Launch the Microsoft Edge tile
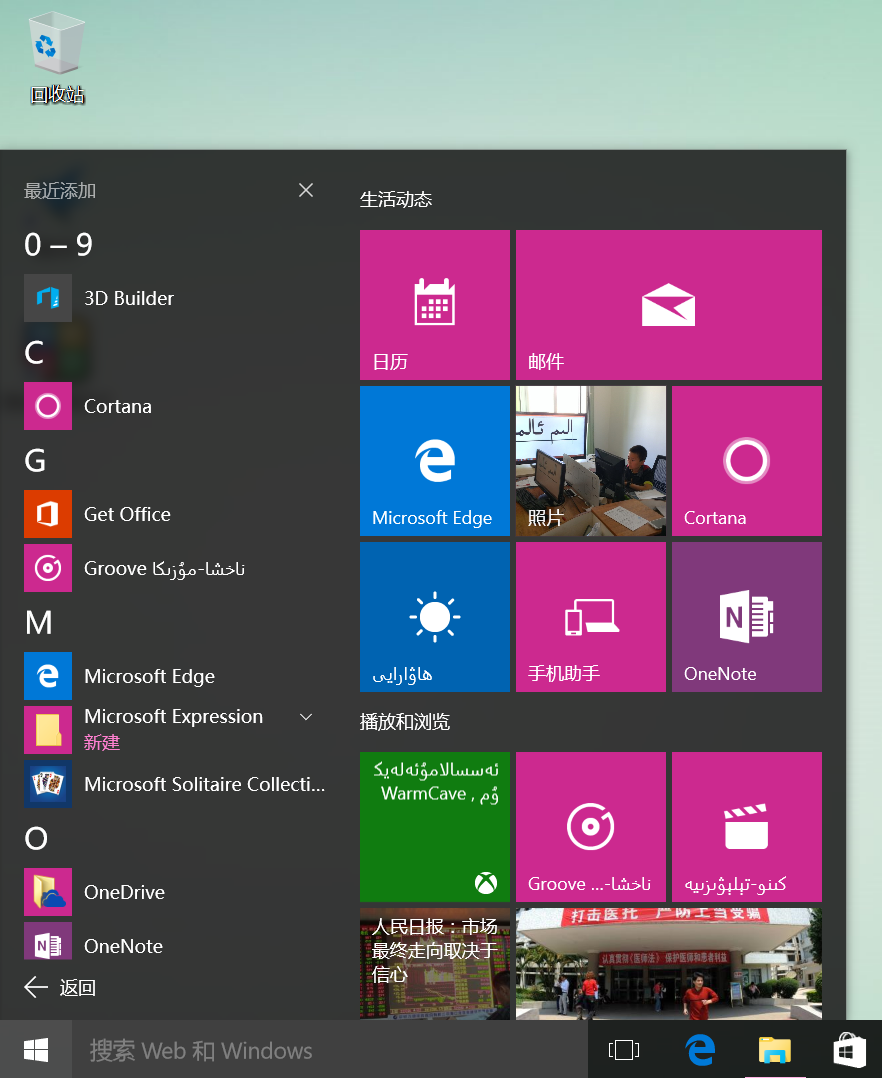882x1078 pixels. click(434, 461)
